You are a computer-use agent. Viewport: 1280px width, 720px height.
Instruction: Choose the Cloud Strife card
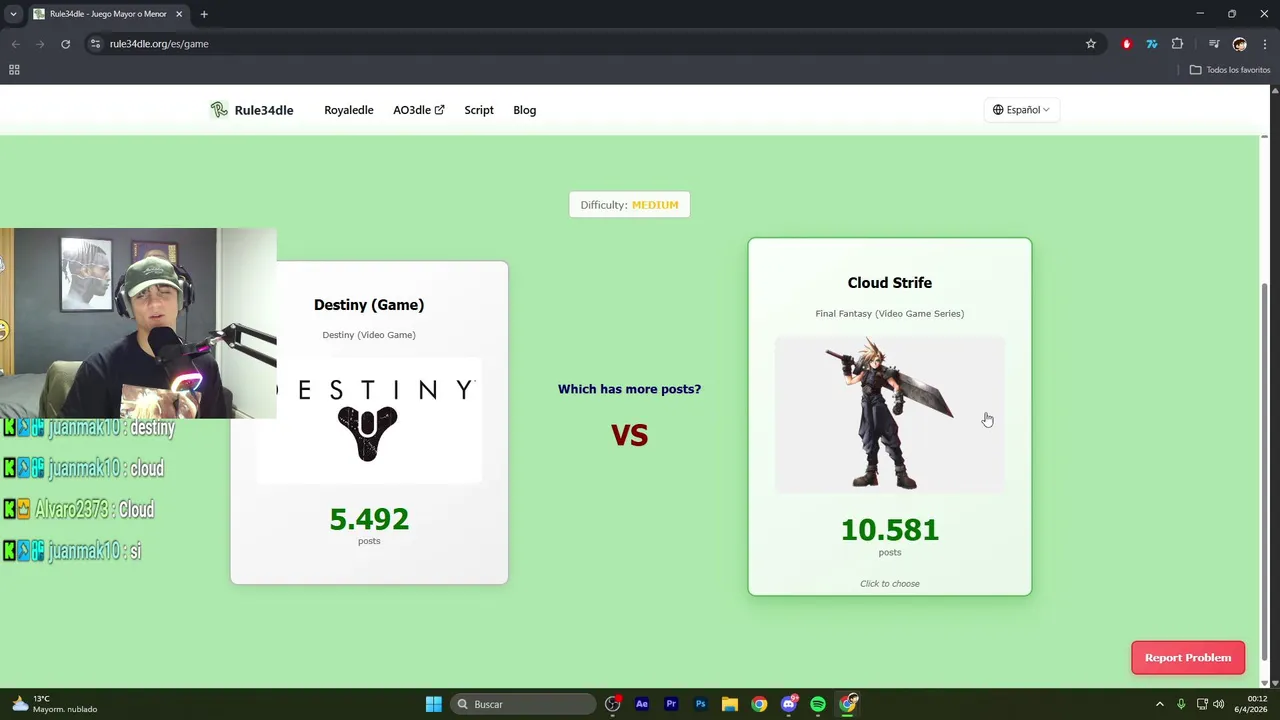click(890, 417)
